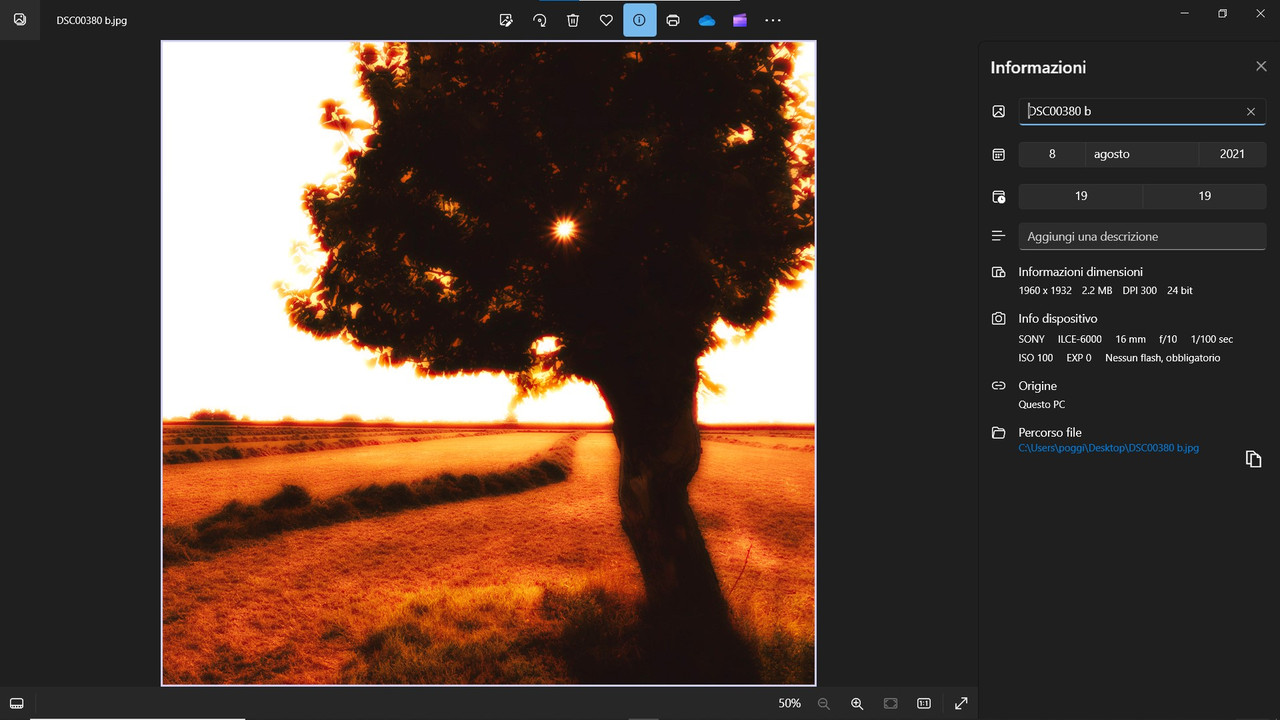Click the Informazioni panel heading
The image size is (1280, 720).
[1038, 67]
